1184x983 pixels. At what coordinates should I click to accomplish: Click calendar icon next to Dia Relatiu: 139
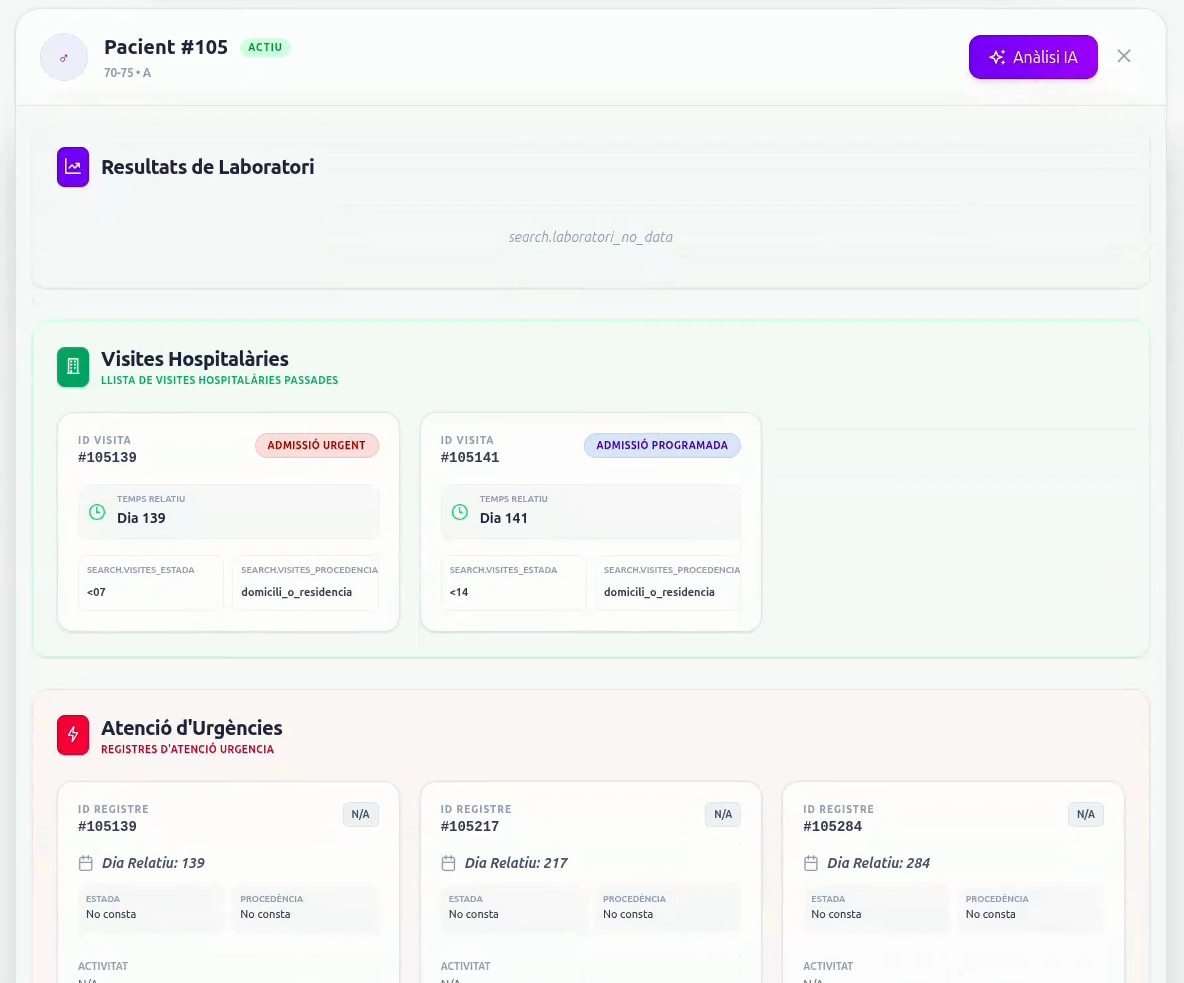click(86, 863)
